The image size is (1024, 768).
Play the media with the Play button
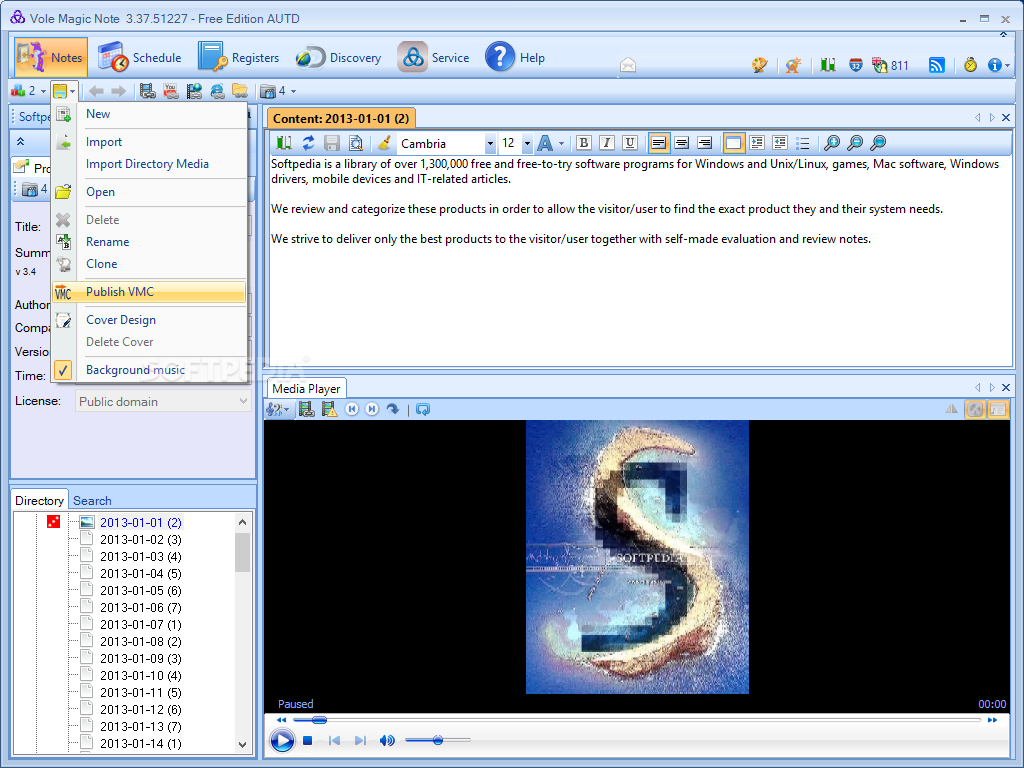(282, 741)
